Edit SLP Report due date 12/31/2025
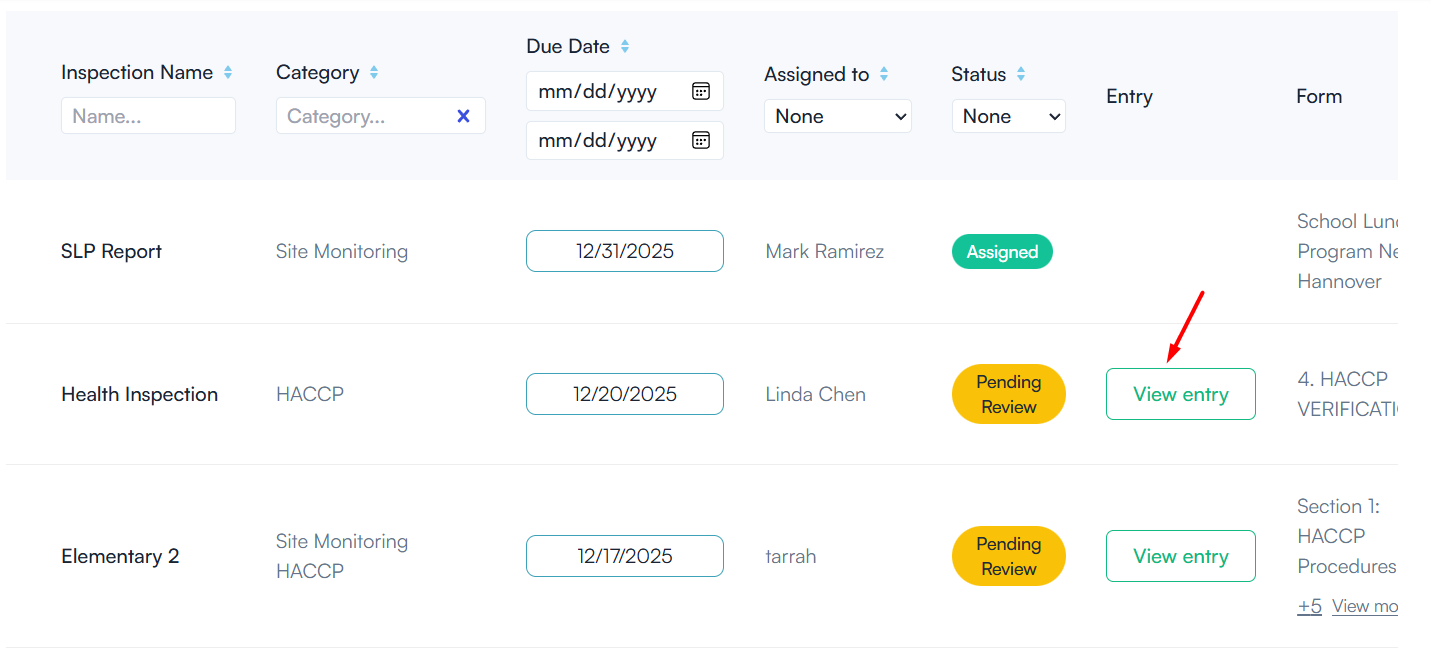Image resolution: width=1431 pixels, height=657 pixels. pyautogui.click(x=624, y=251)
